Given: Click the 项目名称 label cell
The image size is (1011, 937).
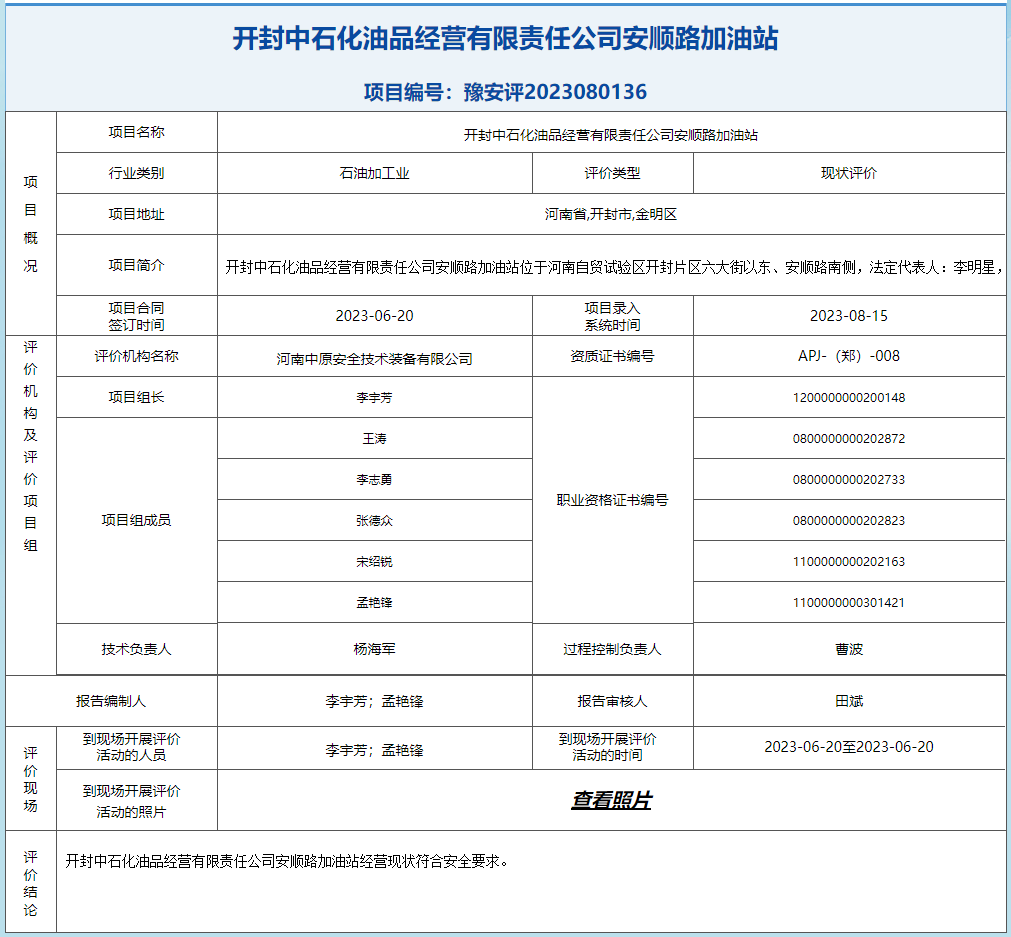Looking at the screenshot, I should [137, 132].
